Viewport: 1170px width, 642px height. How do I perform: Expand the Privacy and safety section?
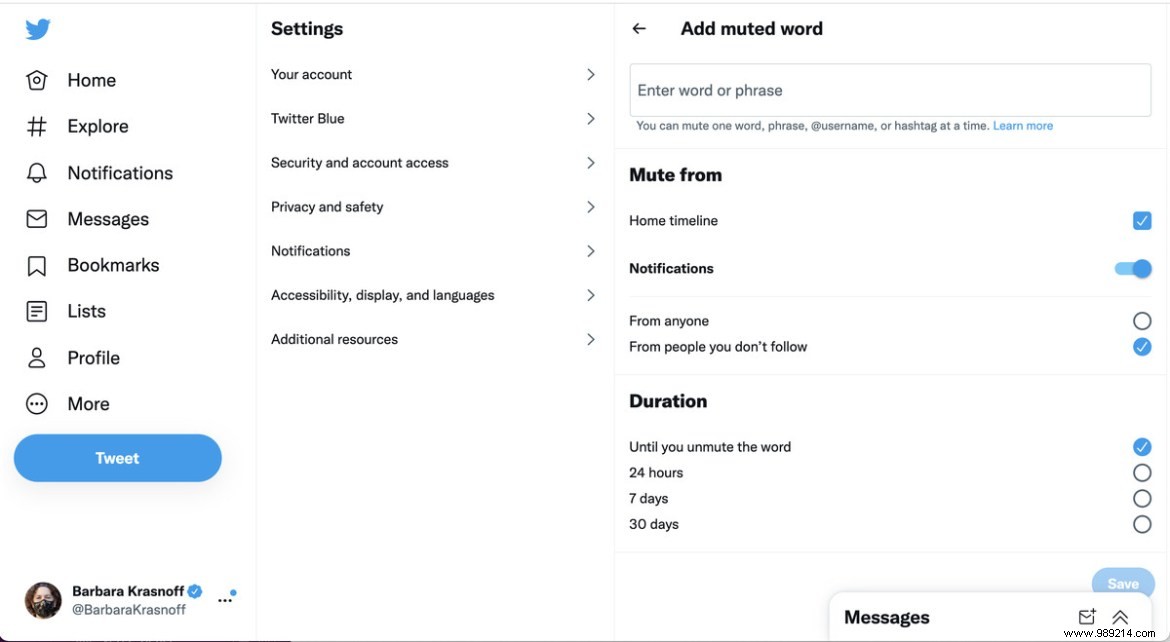430,207
